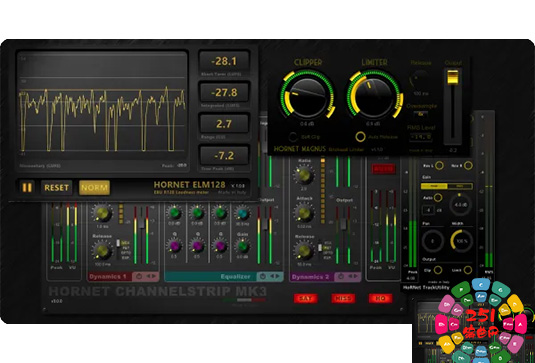Click the Dynamics 1 Release knob
This screenshot has height=363, width=535.
point(102,251)
